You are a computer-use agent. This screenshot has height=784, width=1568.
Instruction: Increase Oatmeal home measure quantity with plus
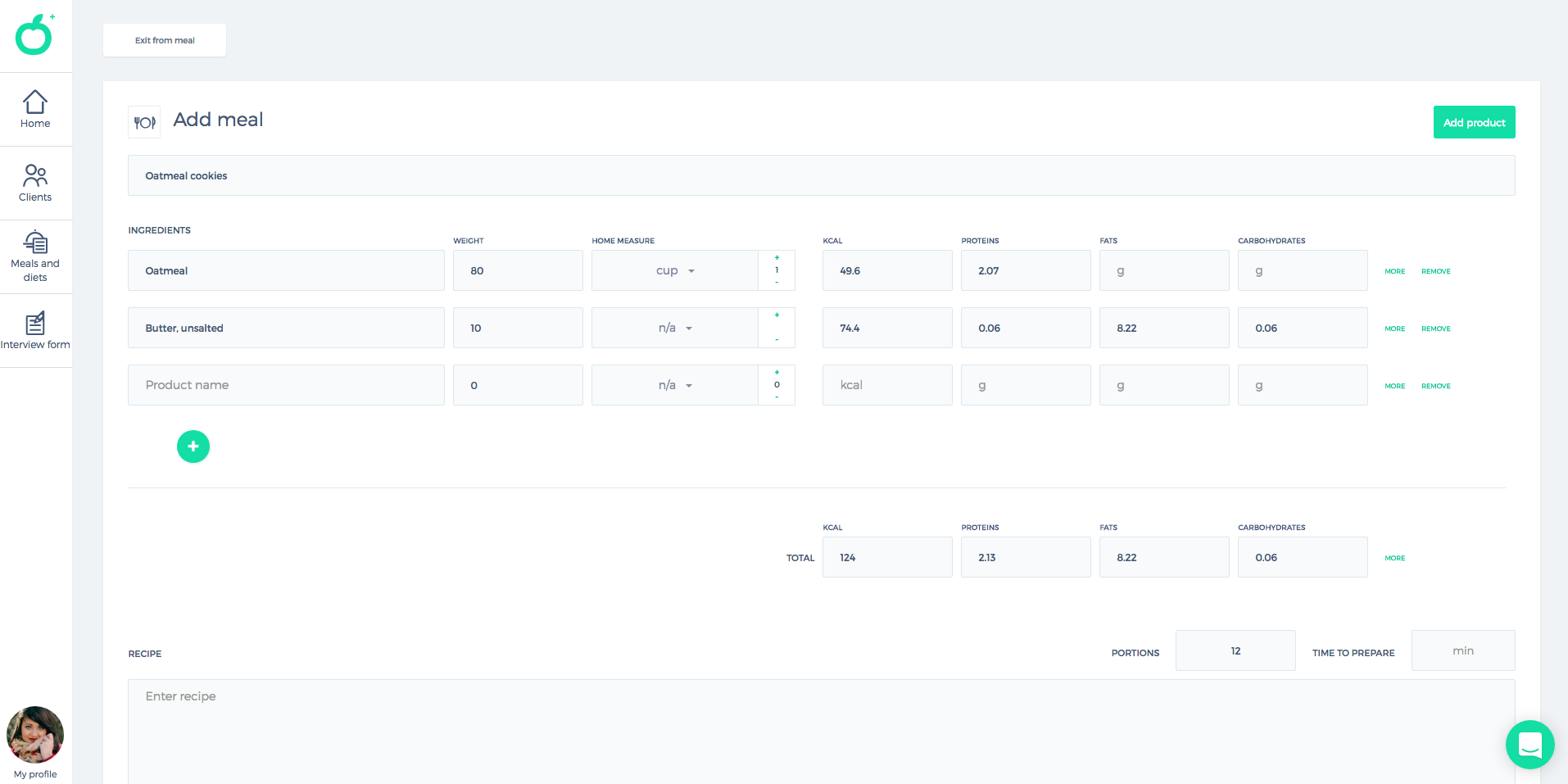pyautogui.click(x=777, y=258)
